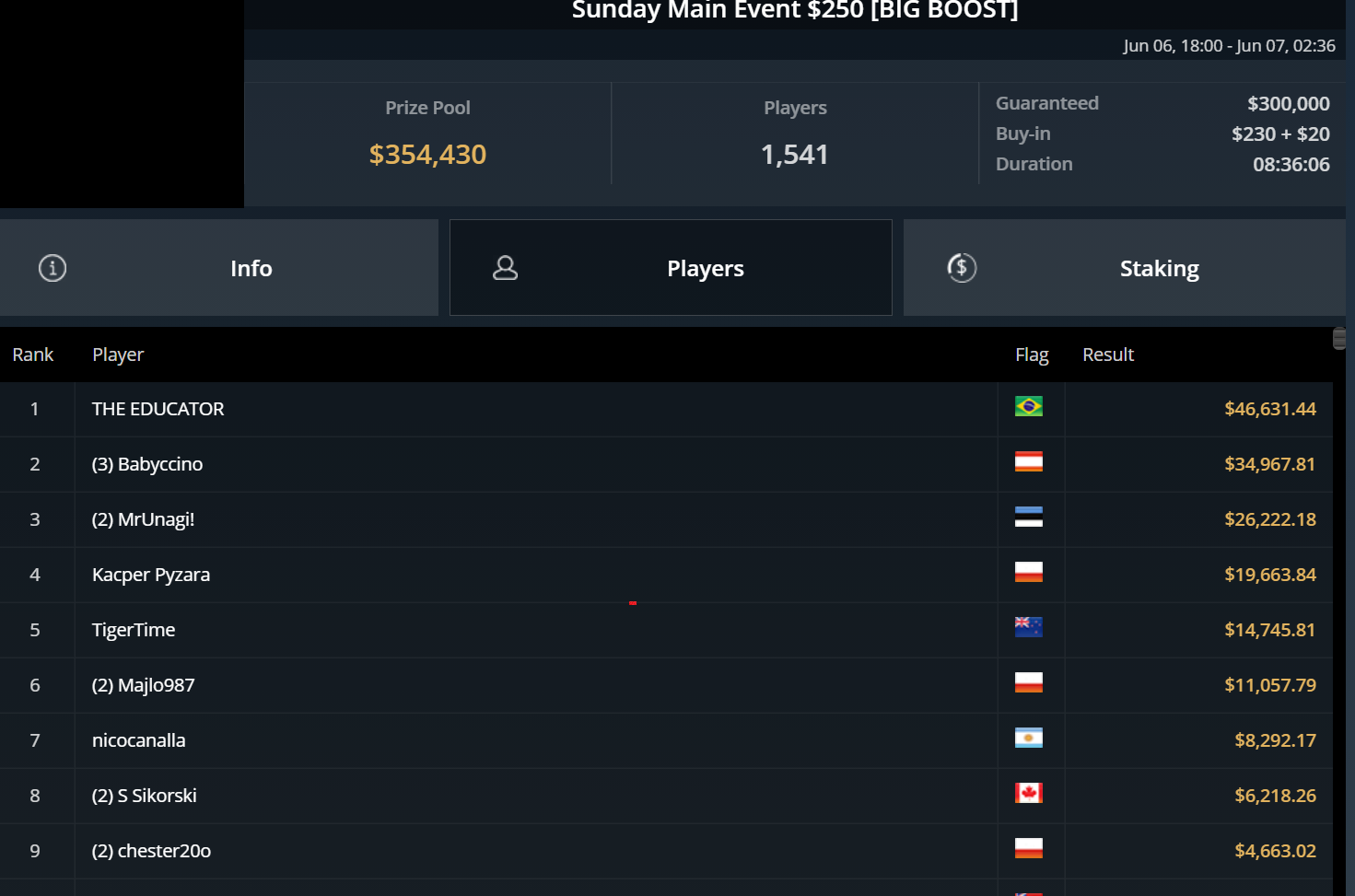1355x896 pixels.
Task: Click nicocanalla's Argentina flag icon
Action: pos(1028,738)
